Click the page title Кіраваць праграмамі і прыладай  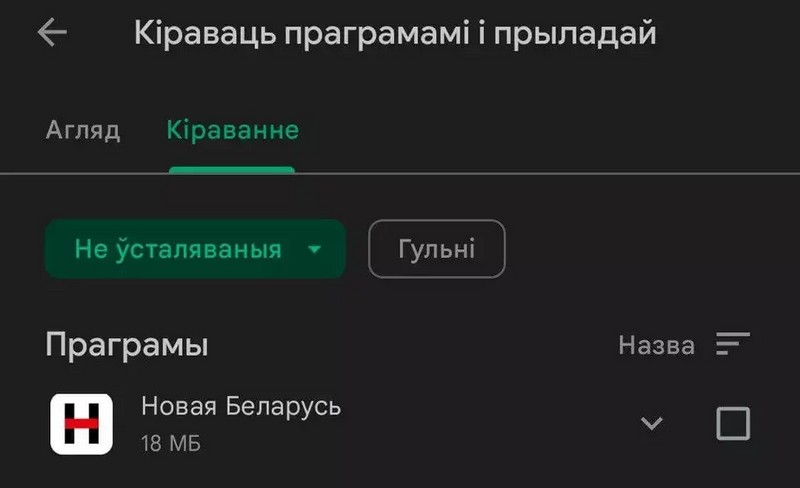[x=395, y=34]
